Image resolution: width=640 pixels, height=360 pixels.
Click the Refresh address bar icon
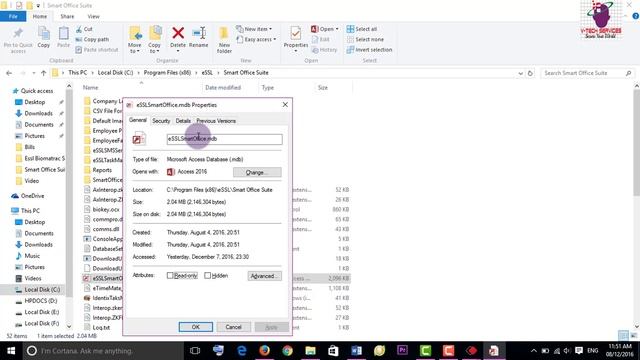point(530,73)
